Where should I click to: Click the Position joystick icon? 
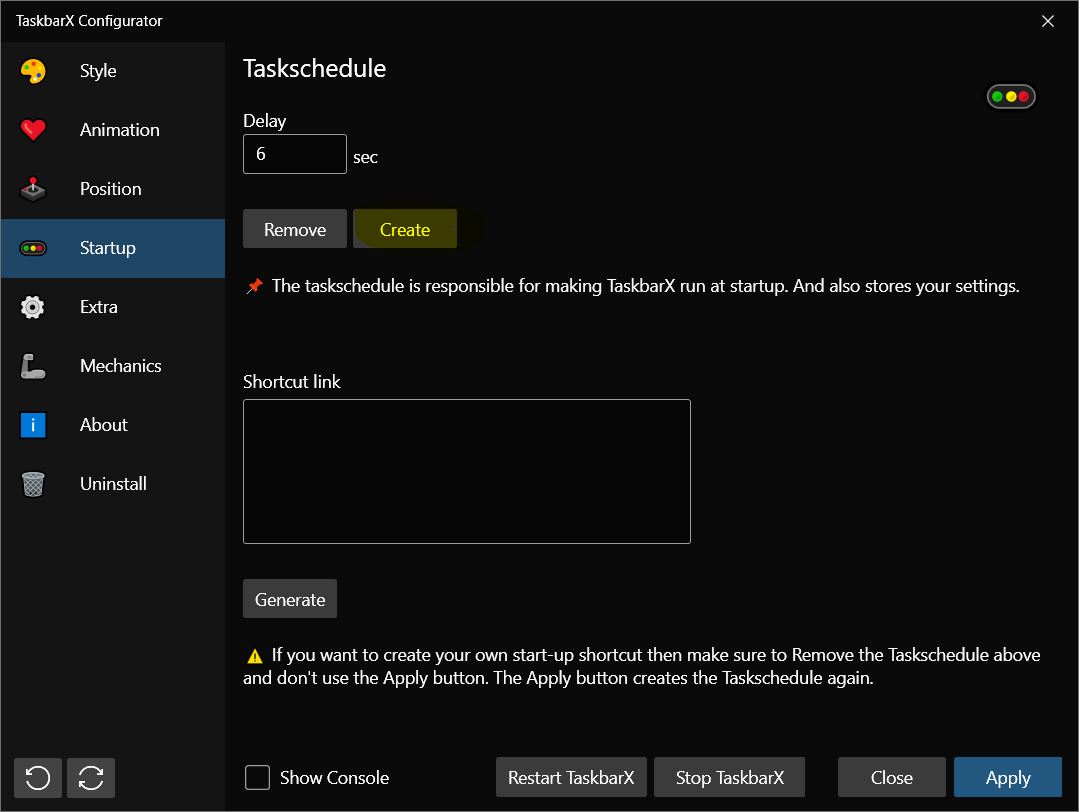(x=33, y=189)
